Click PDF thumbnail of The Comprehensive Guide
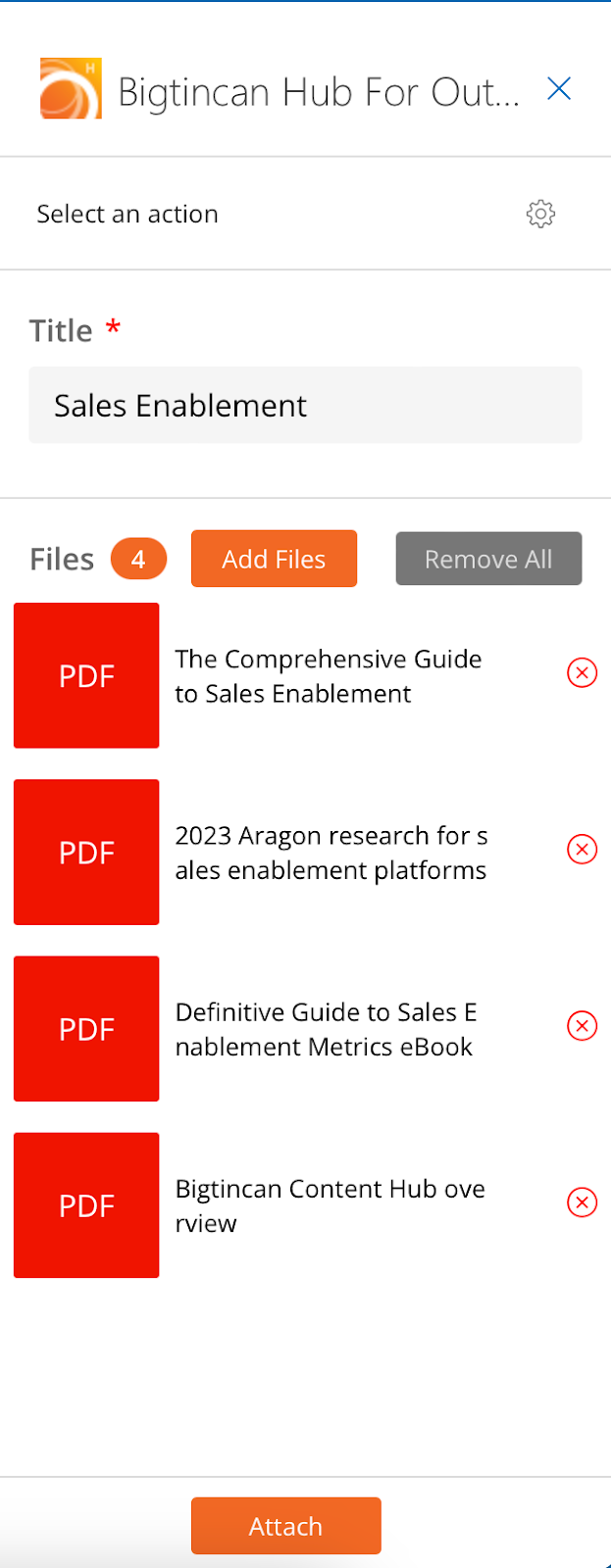611x1568 pixels. click(x=86, y=675)
